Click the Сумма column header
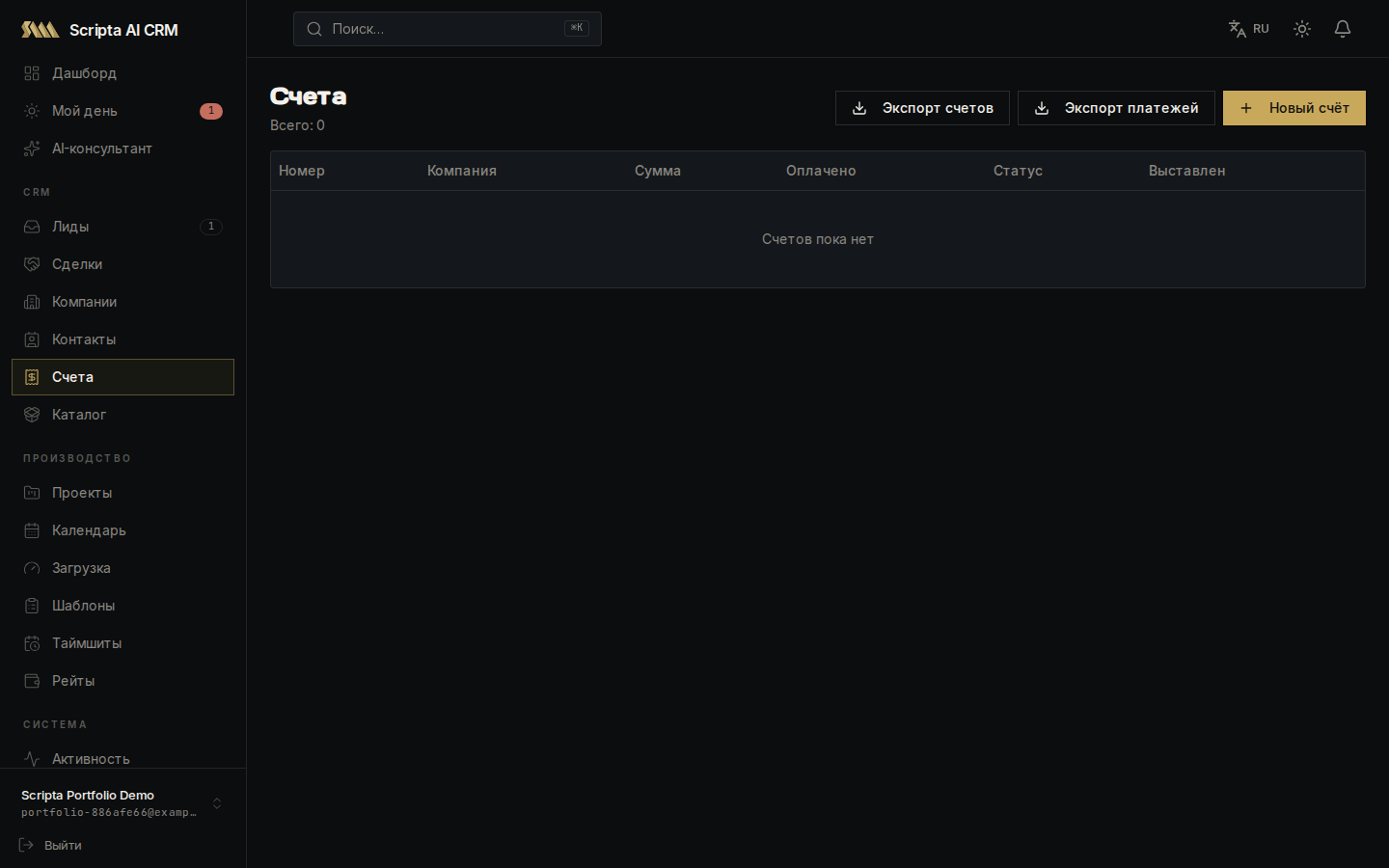 [x=658, y=171]
